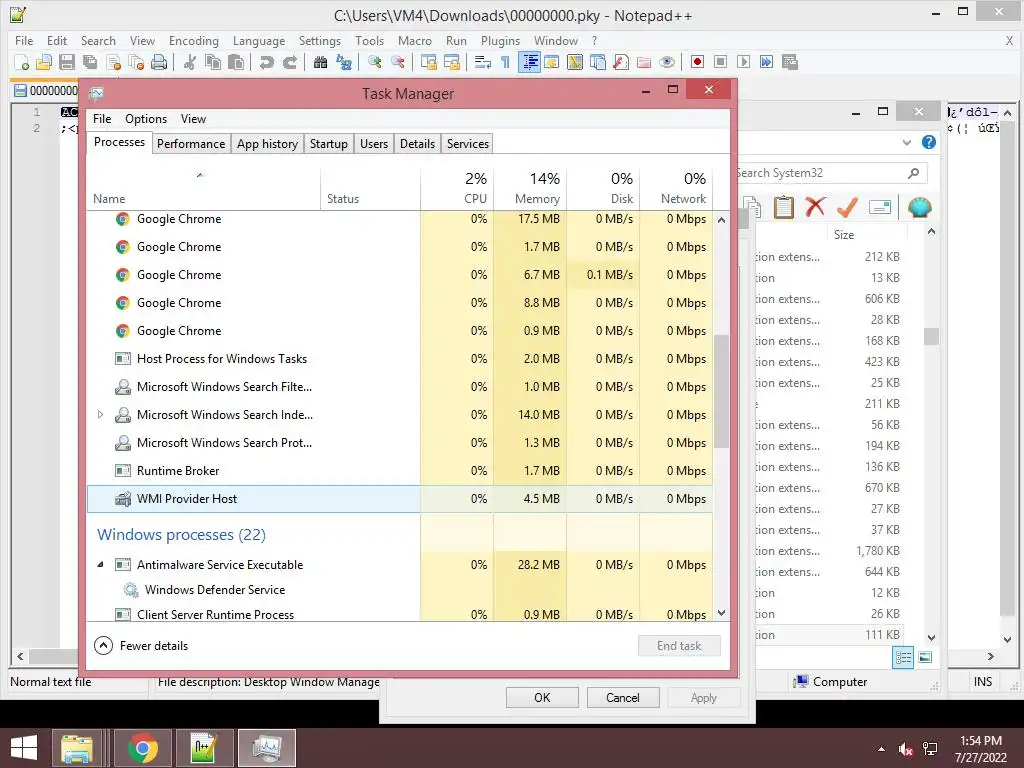Image resolution: width=1024 pixels, height=768 pixels.
Task: Open the Start menu from taskbar
Action: point(24,748)
